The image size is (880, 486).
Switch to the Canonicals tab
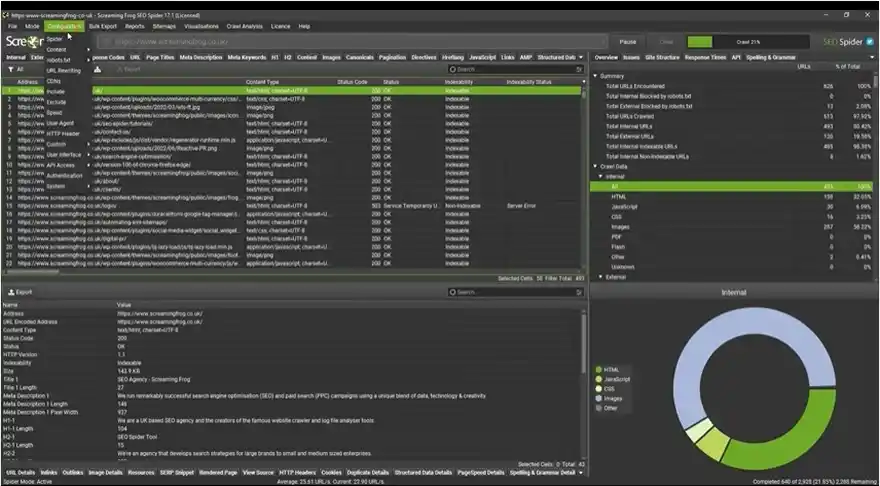point(360,57)
